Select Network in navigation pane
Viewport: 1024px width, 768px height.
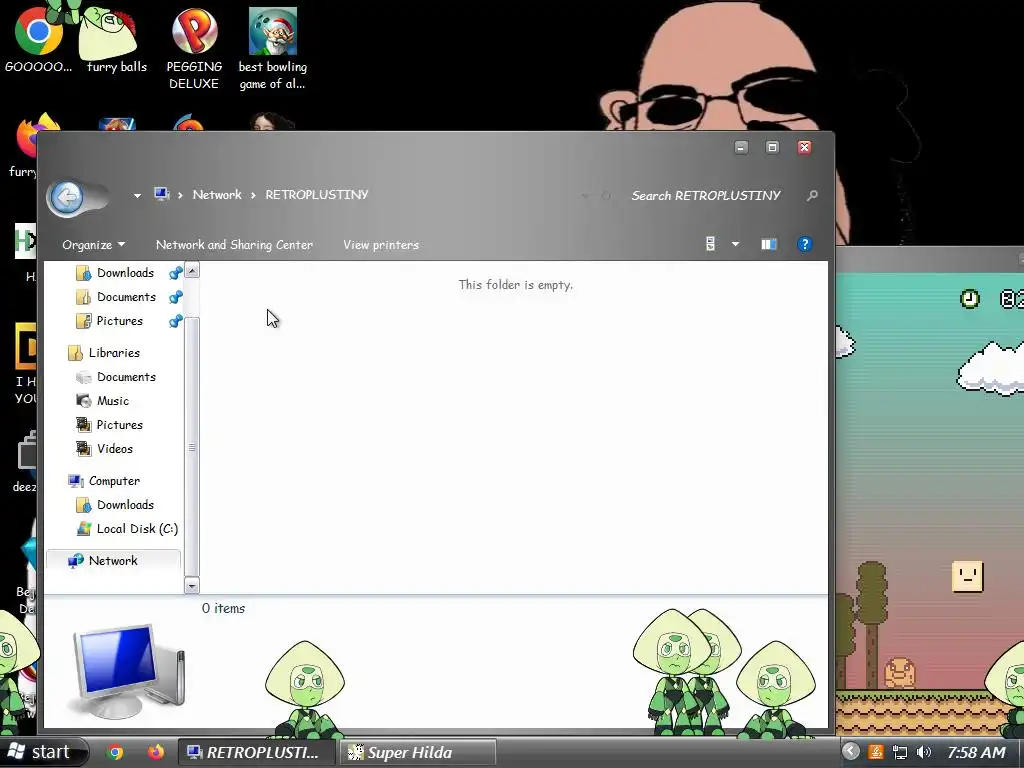click(x=113, y=561)
